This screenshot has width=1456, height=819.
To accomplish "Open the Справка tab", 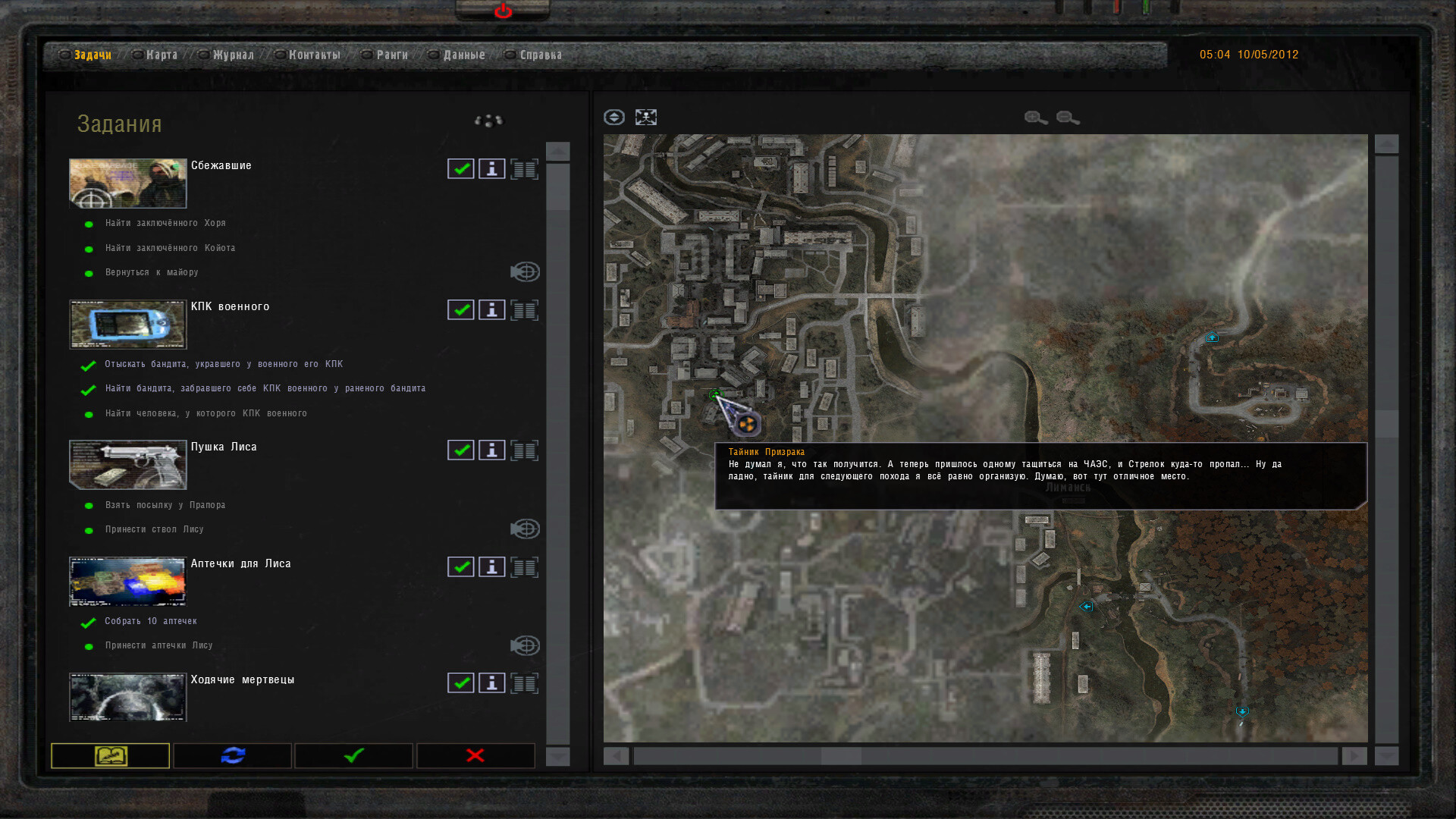I will (x=541, y=55).
